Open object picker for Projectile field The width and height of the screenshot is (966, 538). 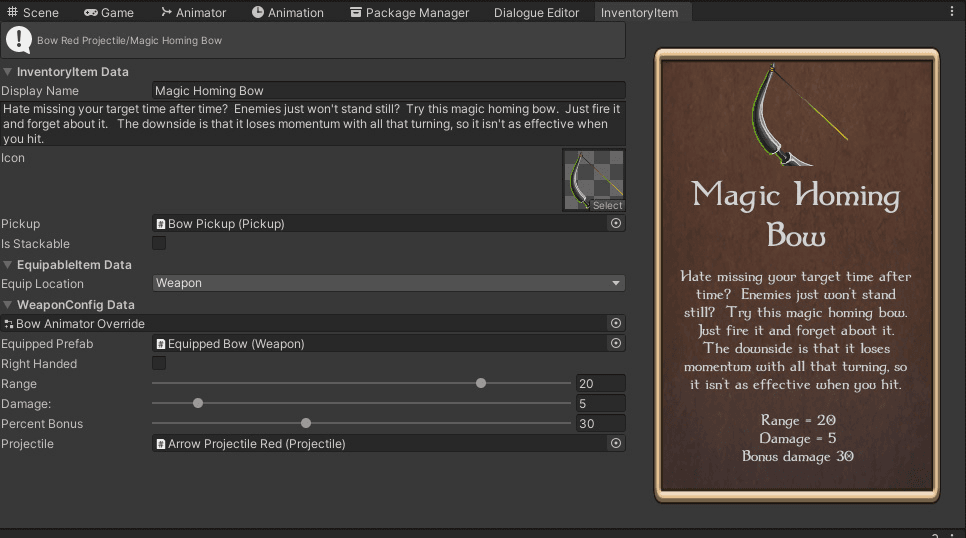tap(616, 444)
